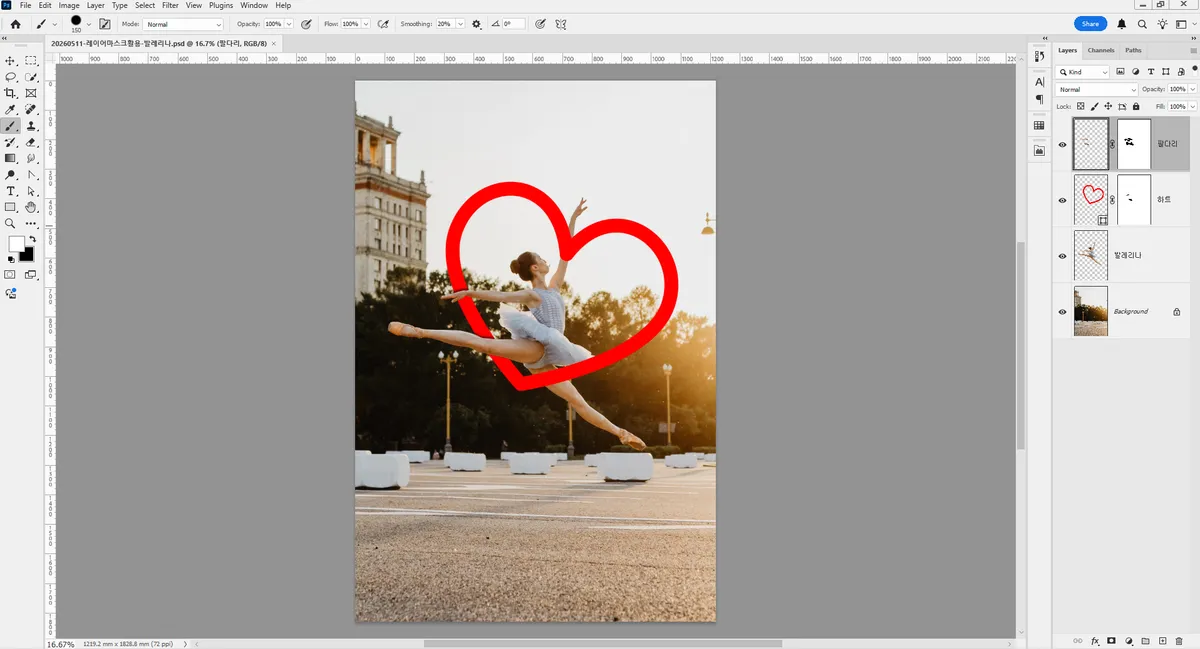The height and width of the screenshot is (649, 1200).
Task: Open the Filter menu
Action: pos(171,6)
